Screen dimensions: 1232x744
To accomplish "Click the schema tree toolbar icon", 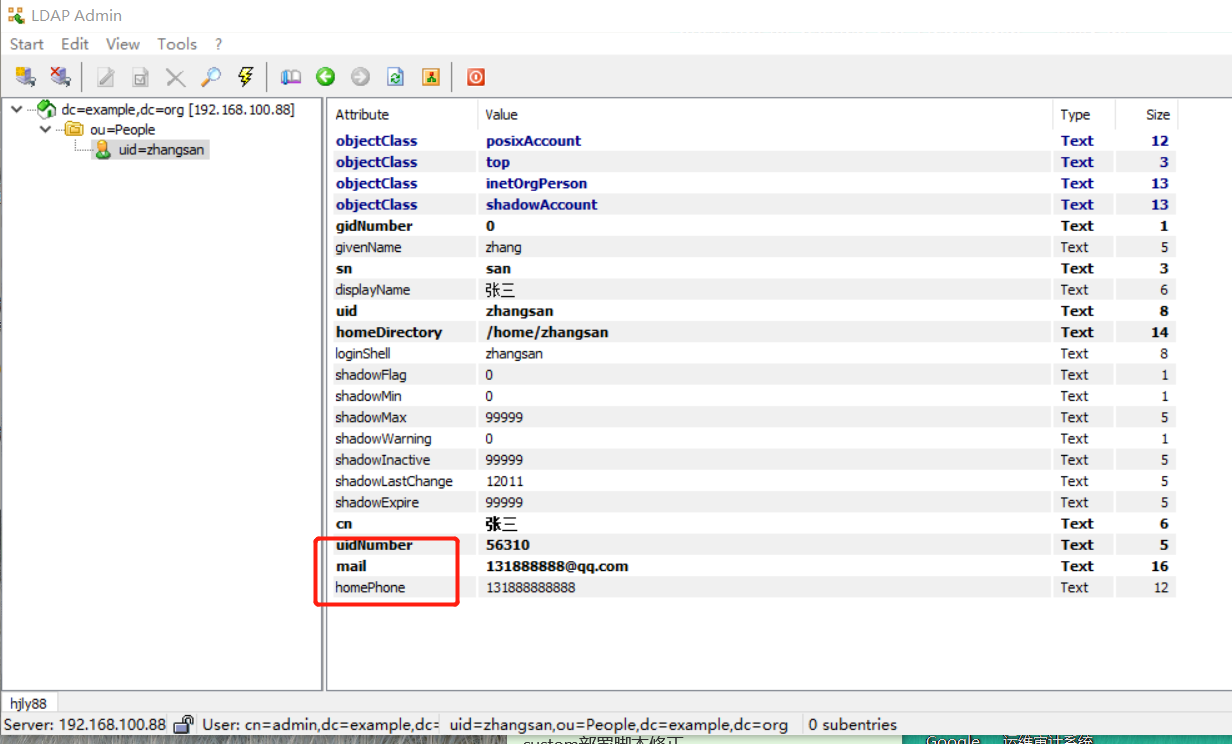I will [x=431, y=77].
